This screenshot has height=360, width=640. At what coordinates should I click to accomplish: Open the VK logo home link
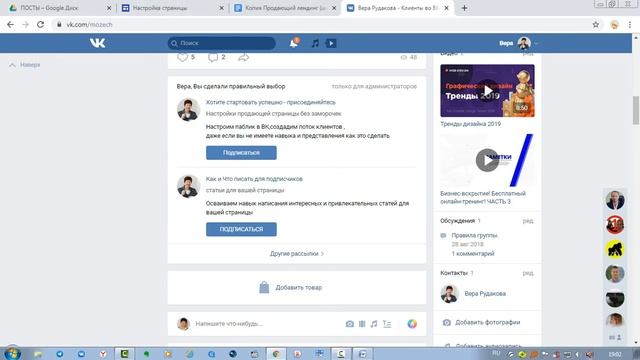pos(98,43)
